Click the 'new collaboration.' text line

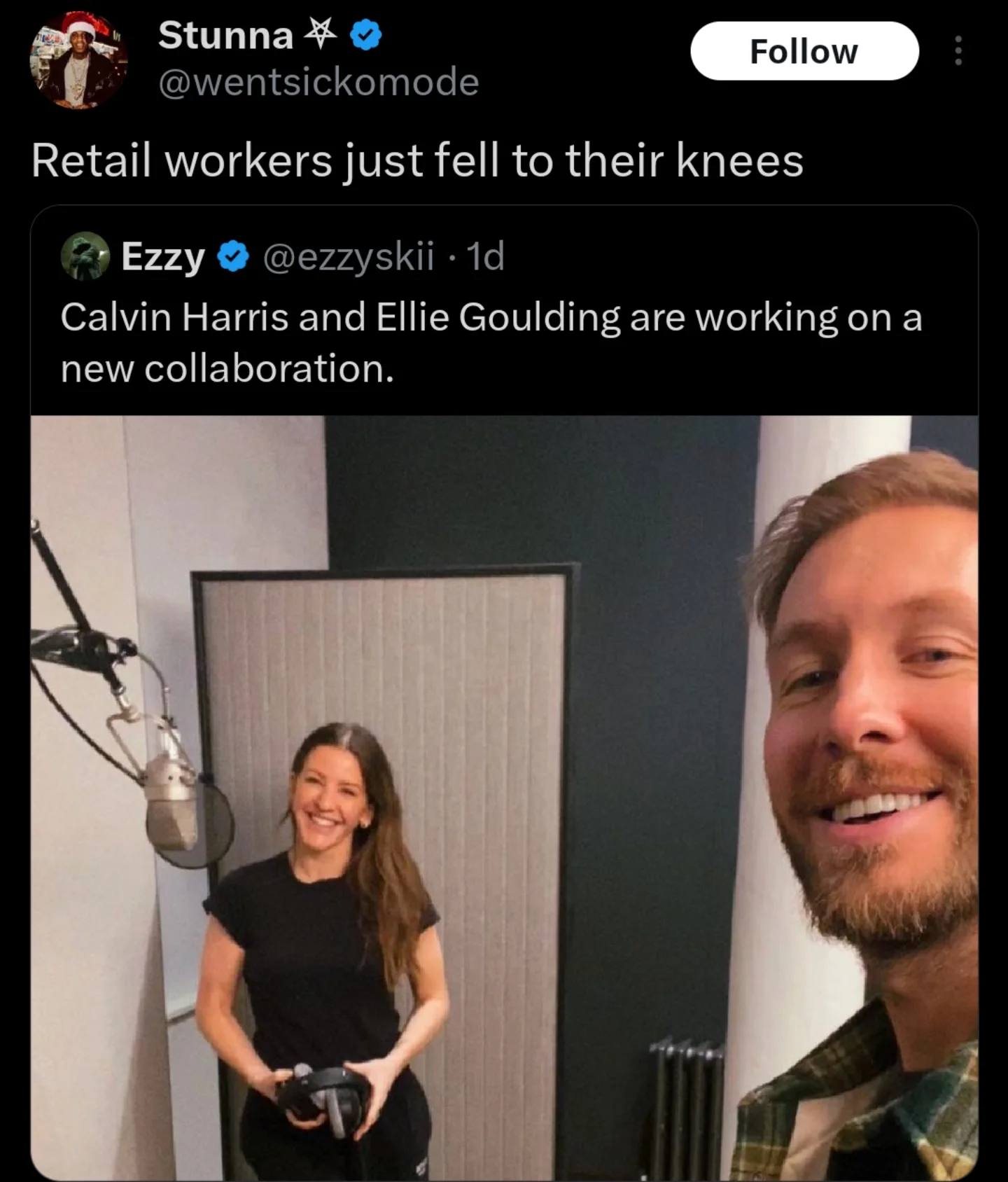click(227, 368)
